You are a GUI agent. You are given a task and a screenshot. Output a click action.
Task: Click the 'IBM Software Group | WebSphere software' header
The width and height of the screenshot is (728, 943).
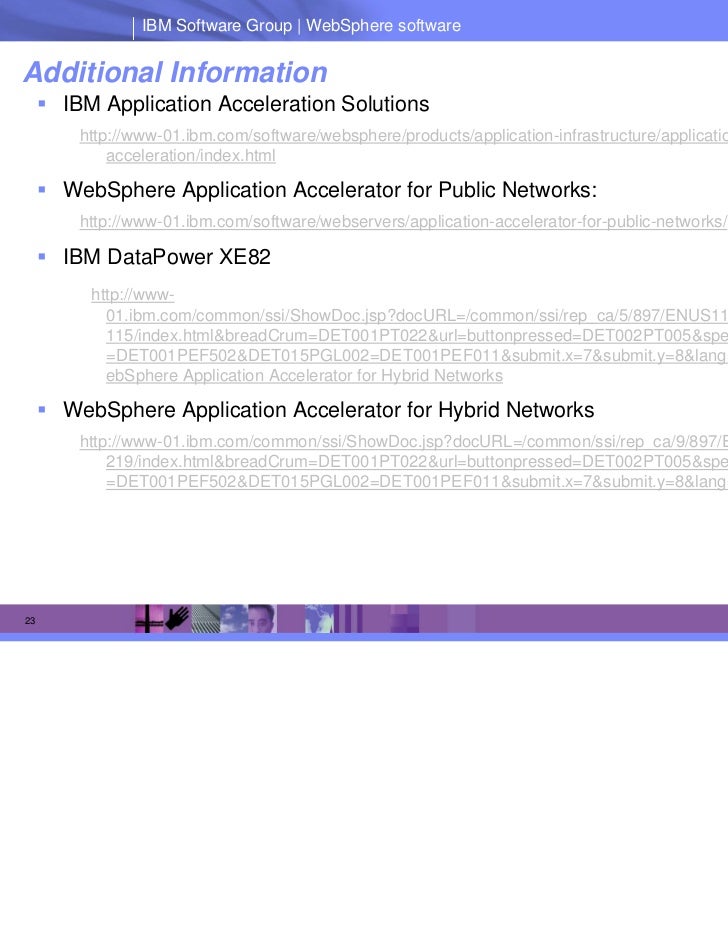tap(301, 25)
